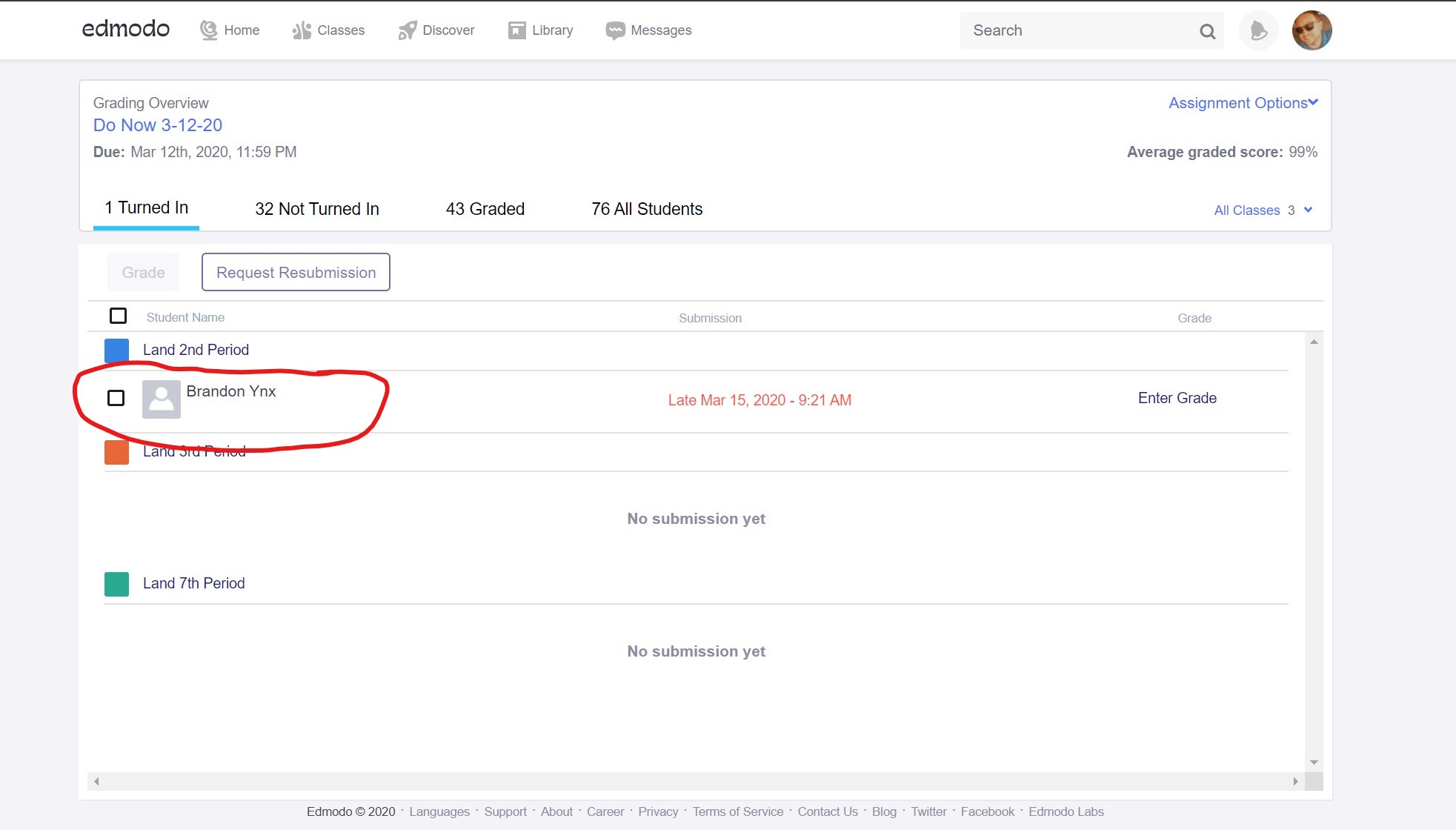Click the search magnifier icon
Screen dimensions: 1456x830
[1207, 31]
